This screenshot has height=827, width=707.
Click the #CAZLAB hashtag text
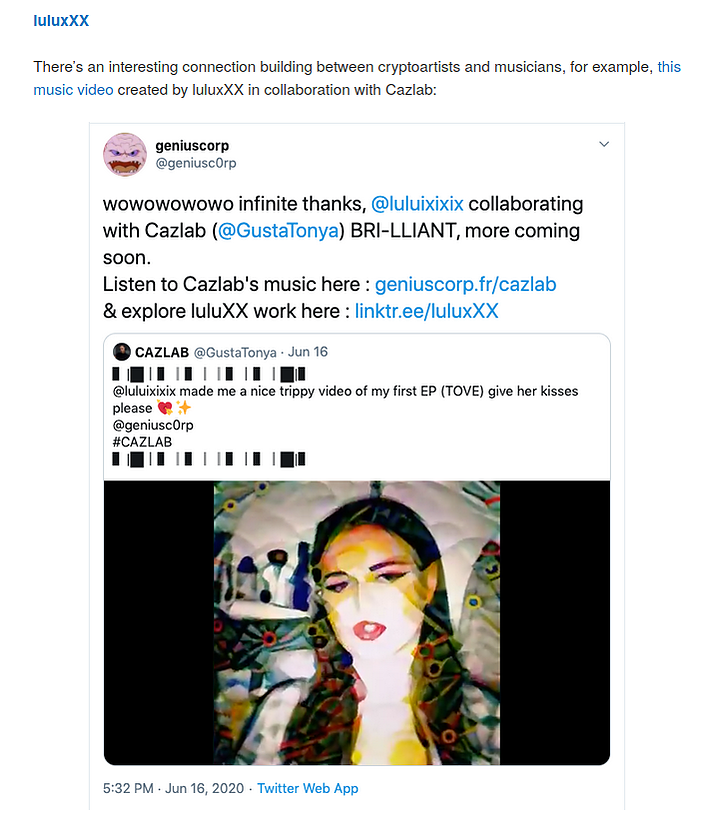coord(142,442)
